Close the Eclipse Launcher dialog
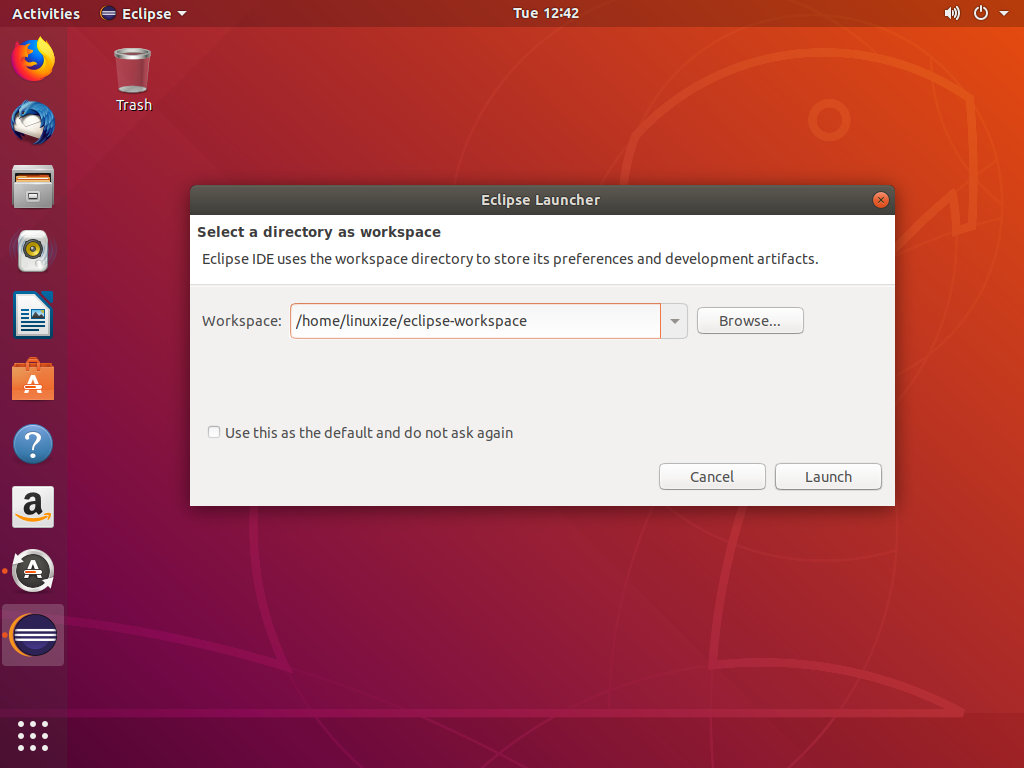The image size is (1024, 768). [x=880, y=200]
